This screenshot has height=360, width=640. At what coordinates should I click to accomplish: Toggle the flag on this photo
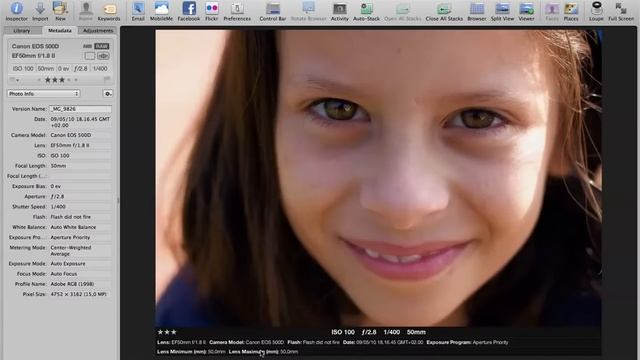(x=107, y=79)
